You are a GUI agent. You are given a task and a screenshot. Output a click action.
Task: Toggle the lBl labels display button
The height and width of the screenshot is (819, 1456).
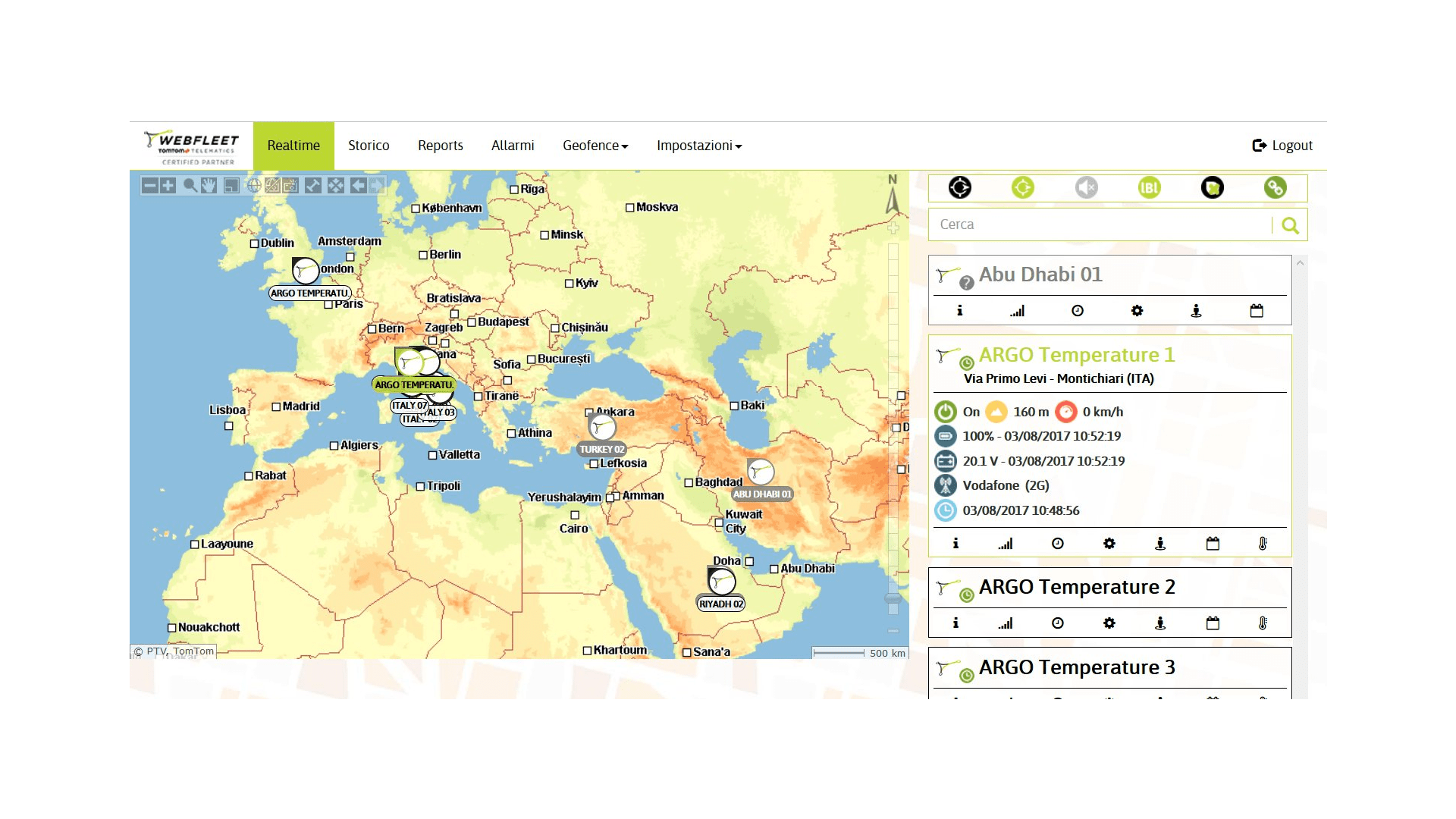[1149, 187]
